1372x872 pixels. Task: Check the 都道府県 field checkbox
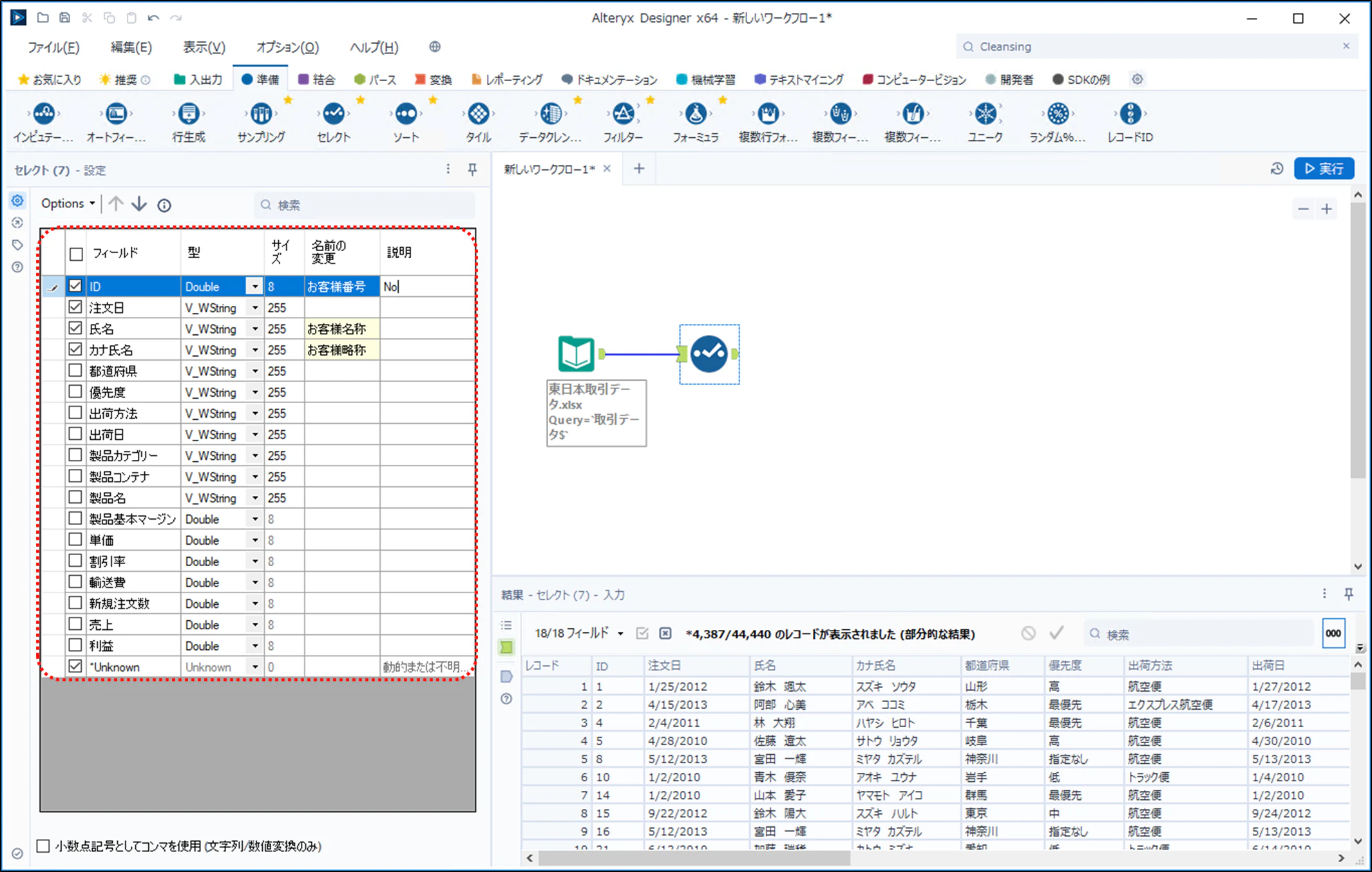point(75,370)
